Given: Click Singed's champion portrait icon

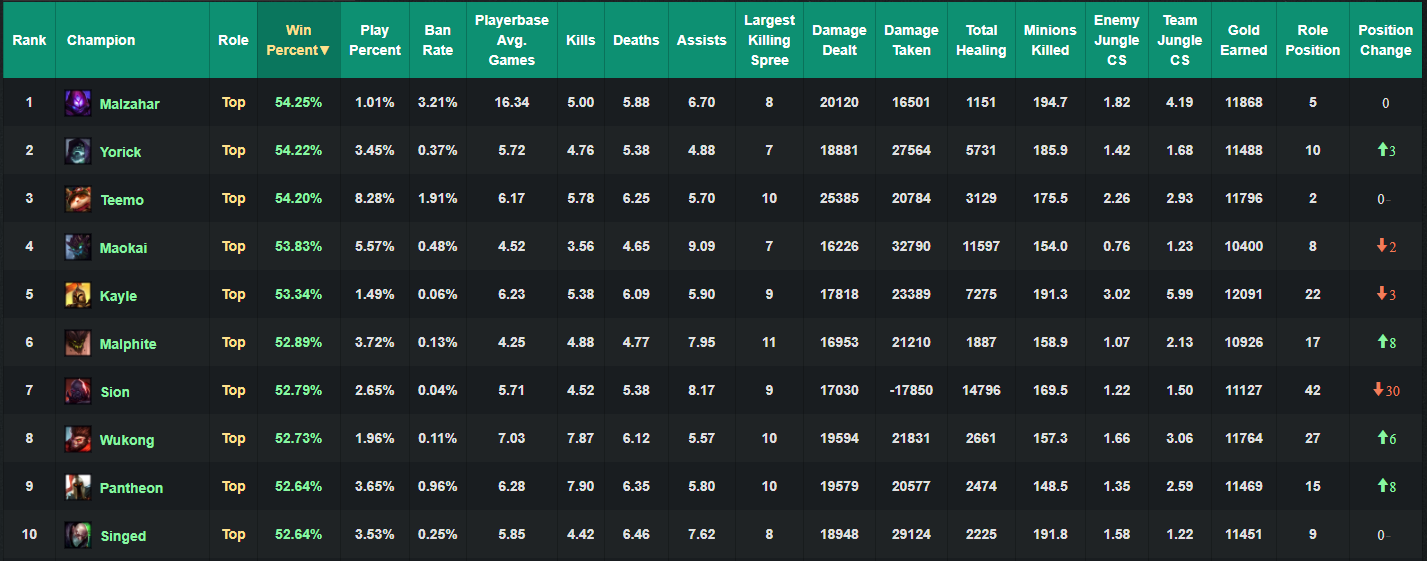Looking at the screenshot, I should [78, 535].
